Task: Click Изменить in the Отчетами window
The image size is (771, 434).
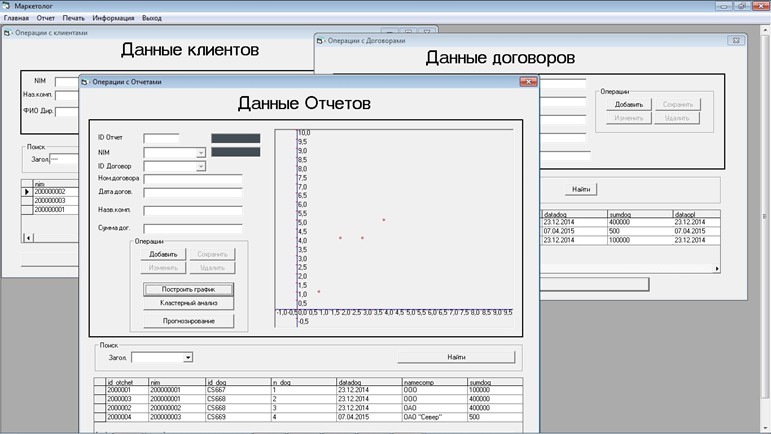Action: pos(163,268)
